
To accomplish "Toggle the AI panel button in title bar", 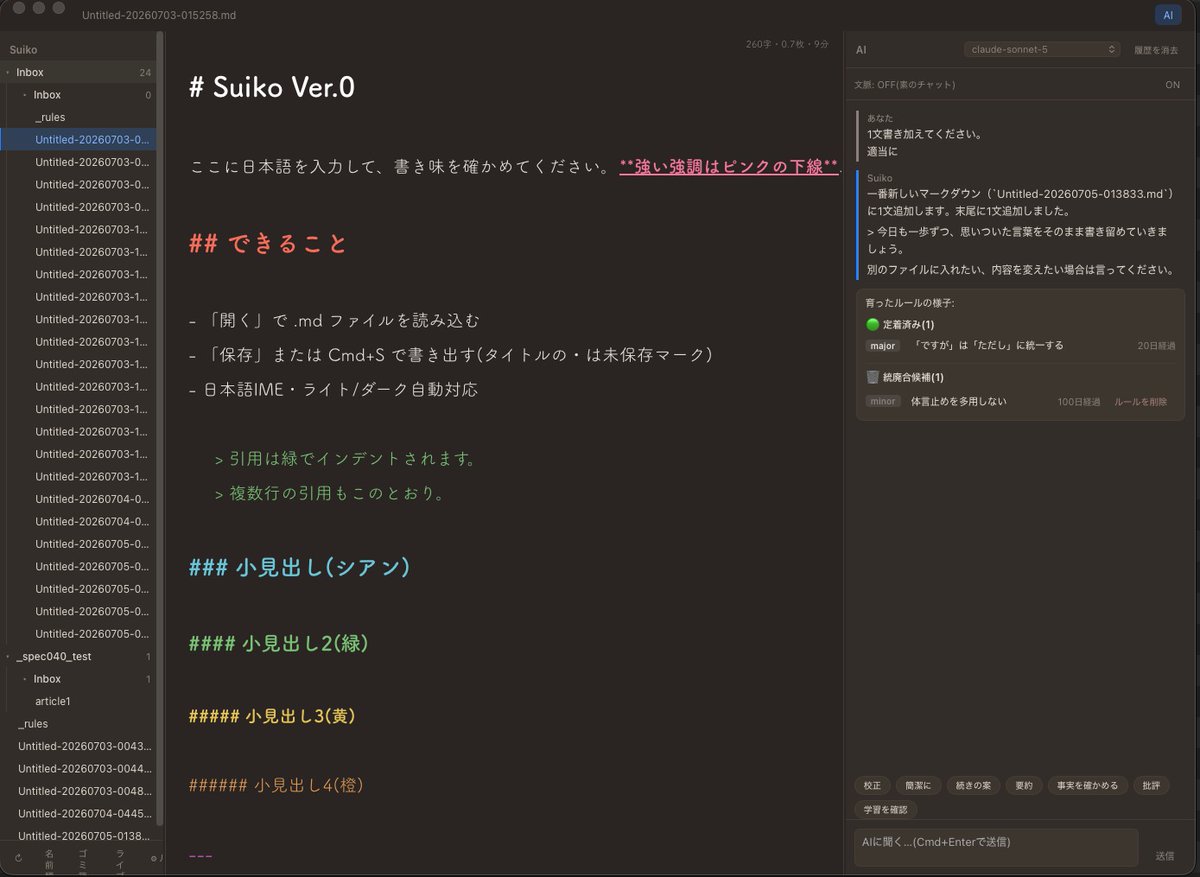I will [x=1167, y=14].
